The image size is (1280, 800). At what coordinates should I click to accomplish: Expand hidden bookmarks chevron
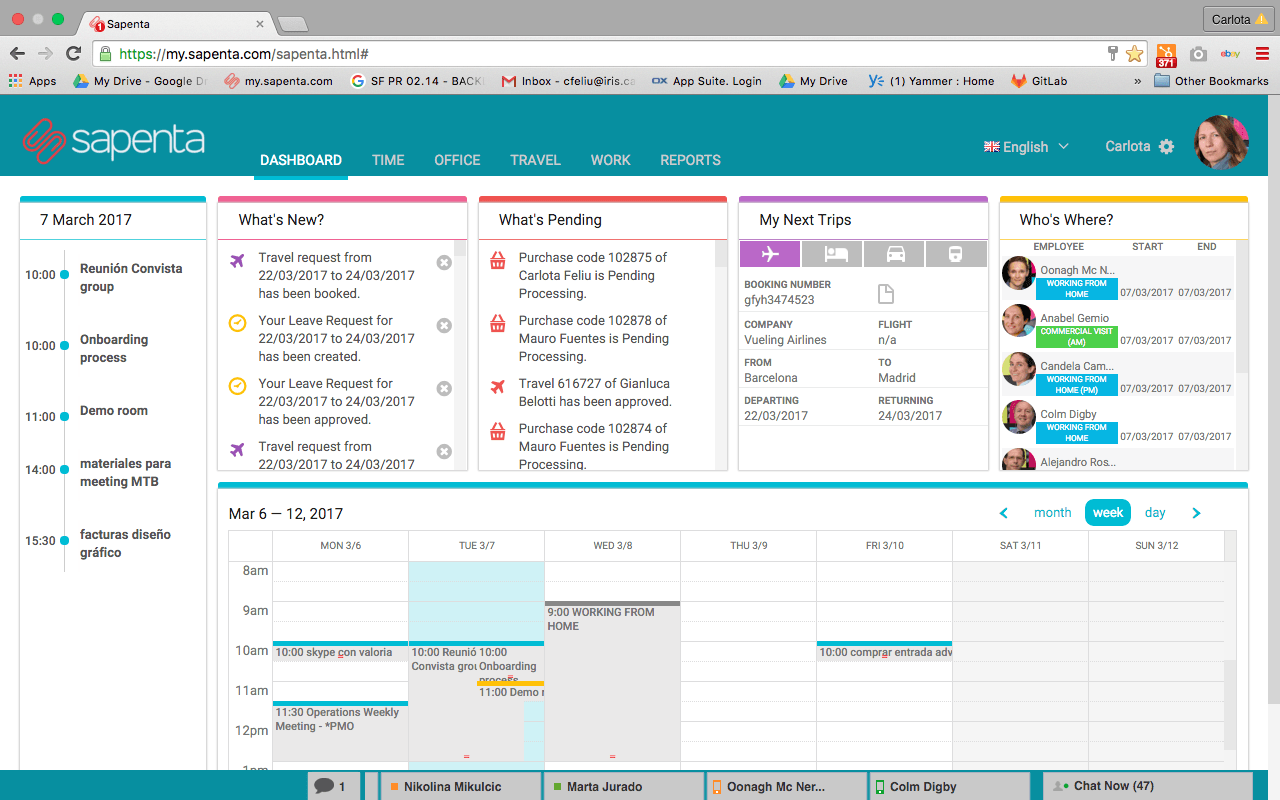pos(1137,81)
